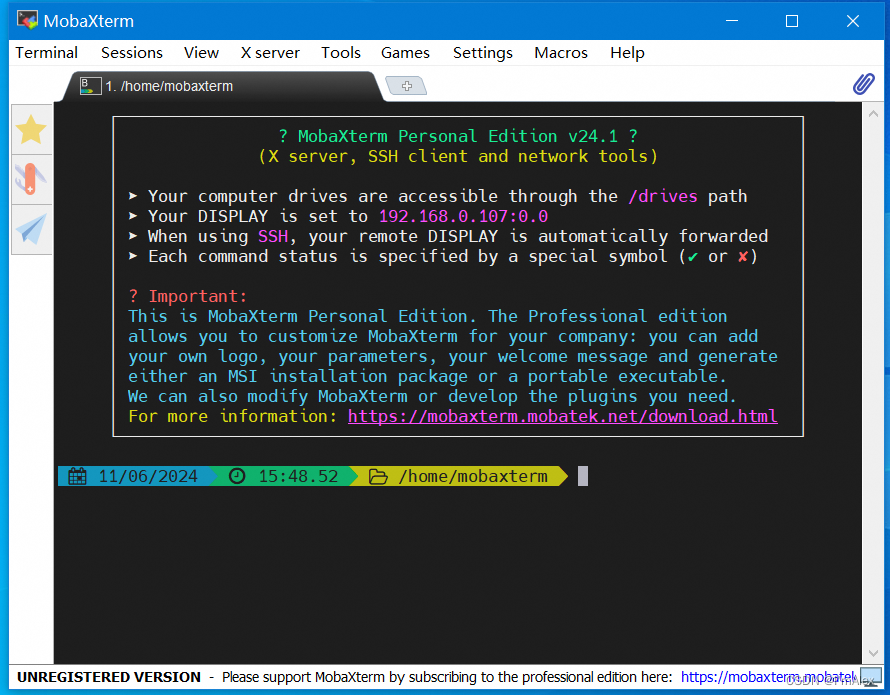This screenshot has height=695, width=890.
Task: Click the 192.168.0.107:0.0 display address
Action: 463,216
